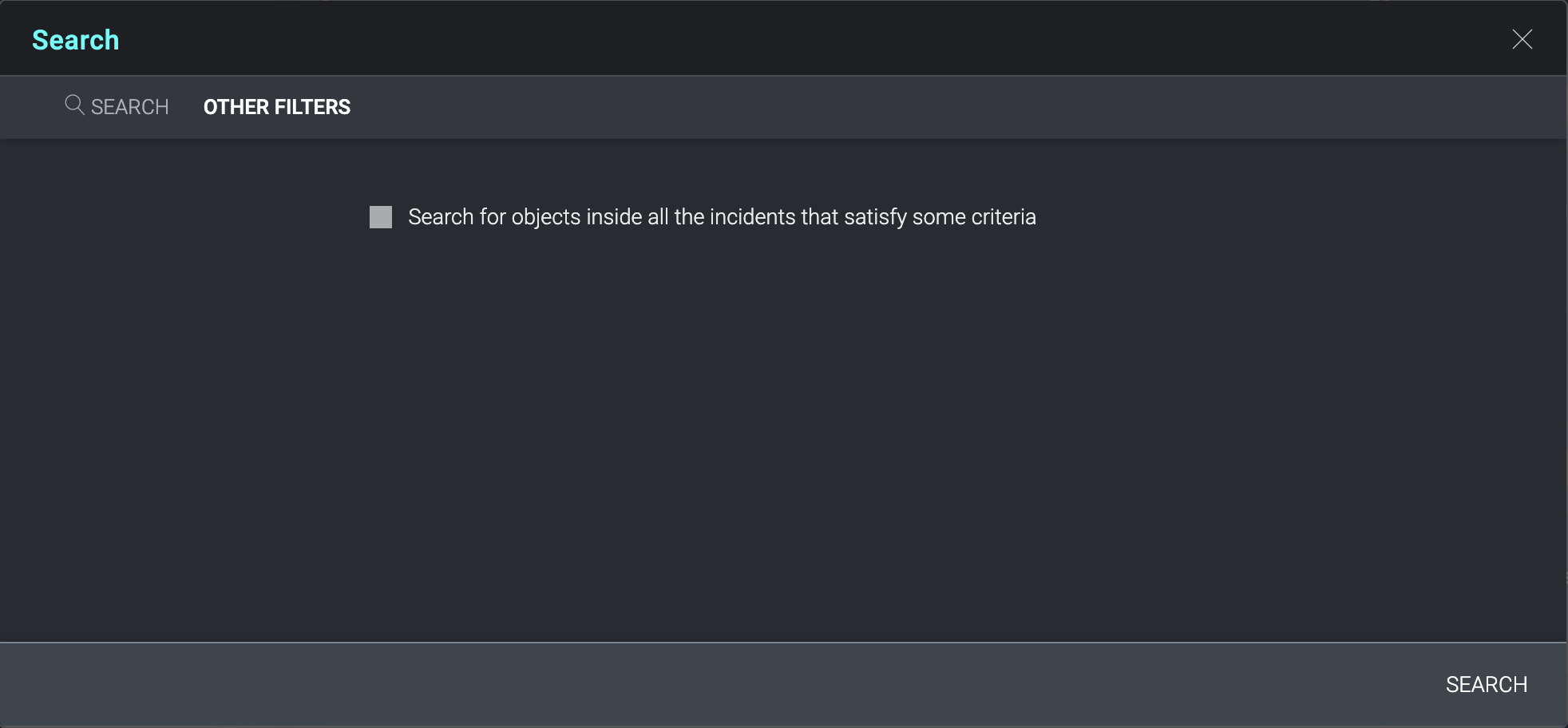The image size is (1568, 728).
Task: Enable searching objects inside matching incidents
Action: point(380,216)
